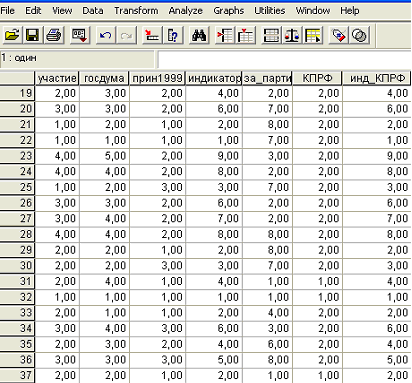Click the Find binoculars icon
Image resolution: width=412 pixels, height=383 pixels.
point(199,35)
